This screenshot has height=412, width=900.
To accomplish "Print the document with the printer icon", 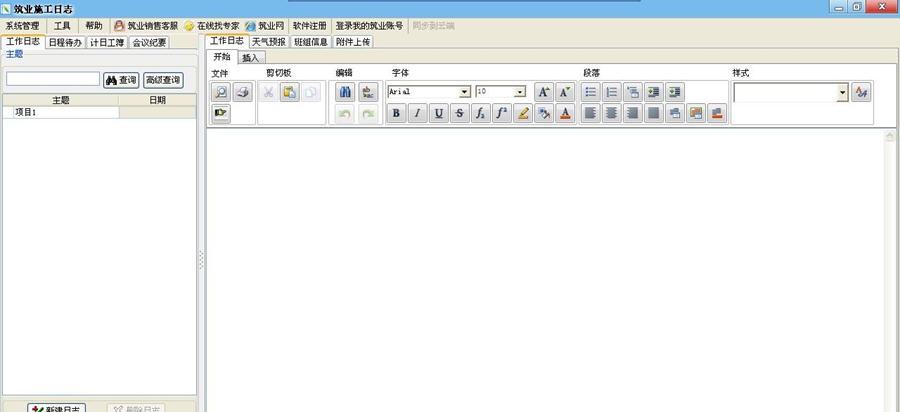I will click(x=242, y=92).
